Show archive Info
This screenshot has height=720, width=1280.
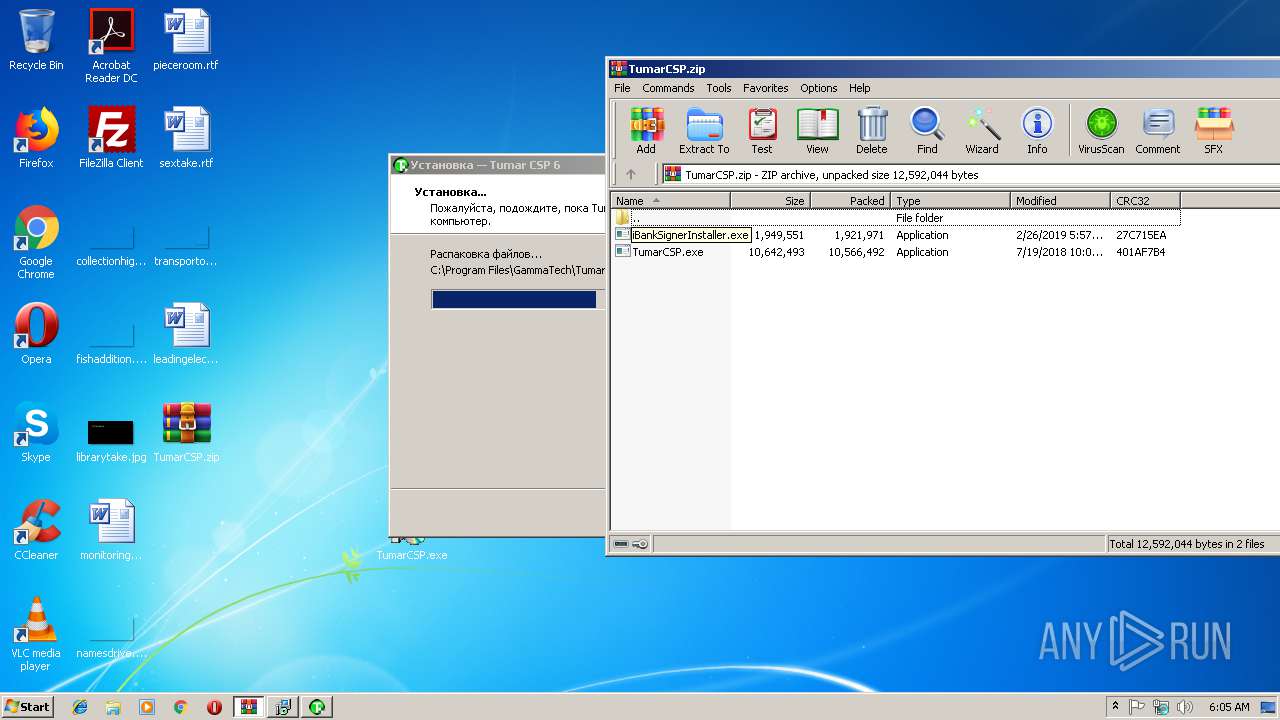coord(1037,131)
